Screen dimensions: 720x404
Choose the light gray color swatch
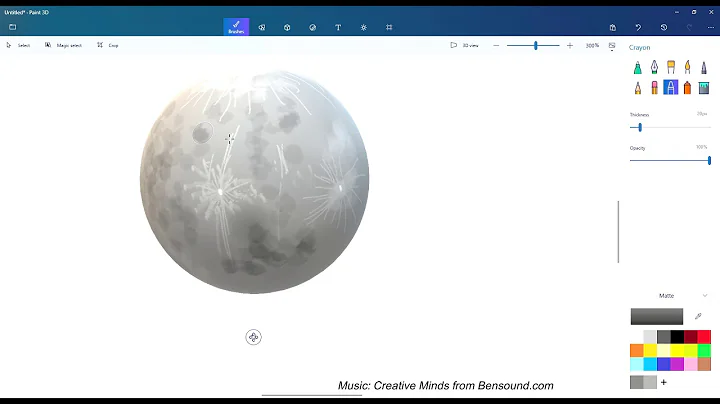[650, 337]
